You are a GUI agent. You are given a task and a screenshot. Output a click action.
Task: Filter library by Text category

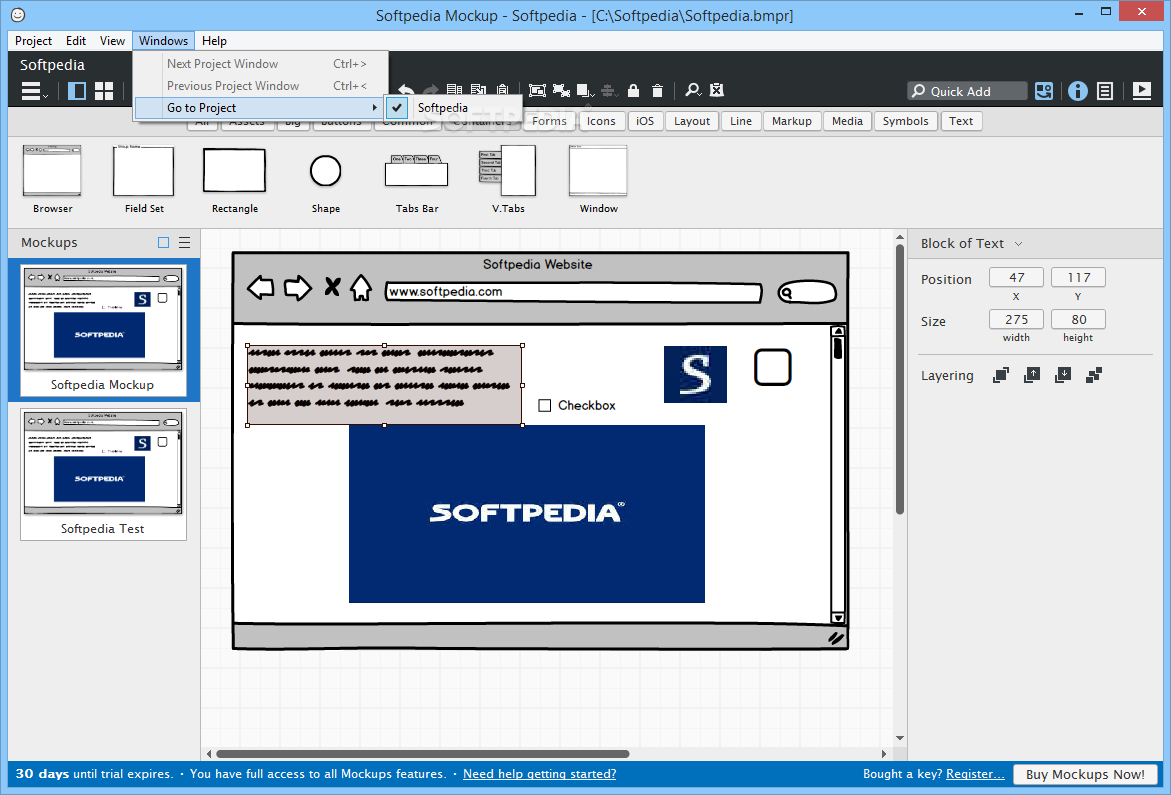click(961, 121)
